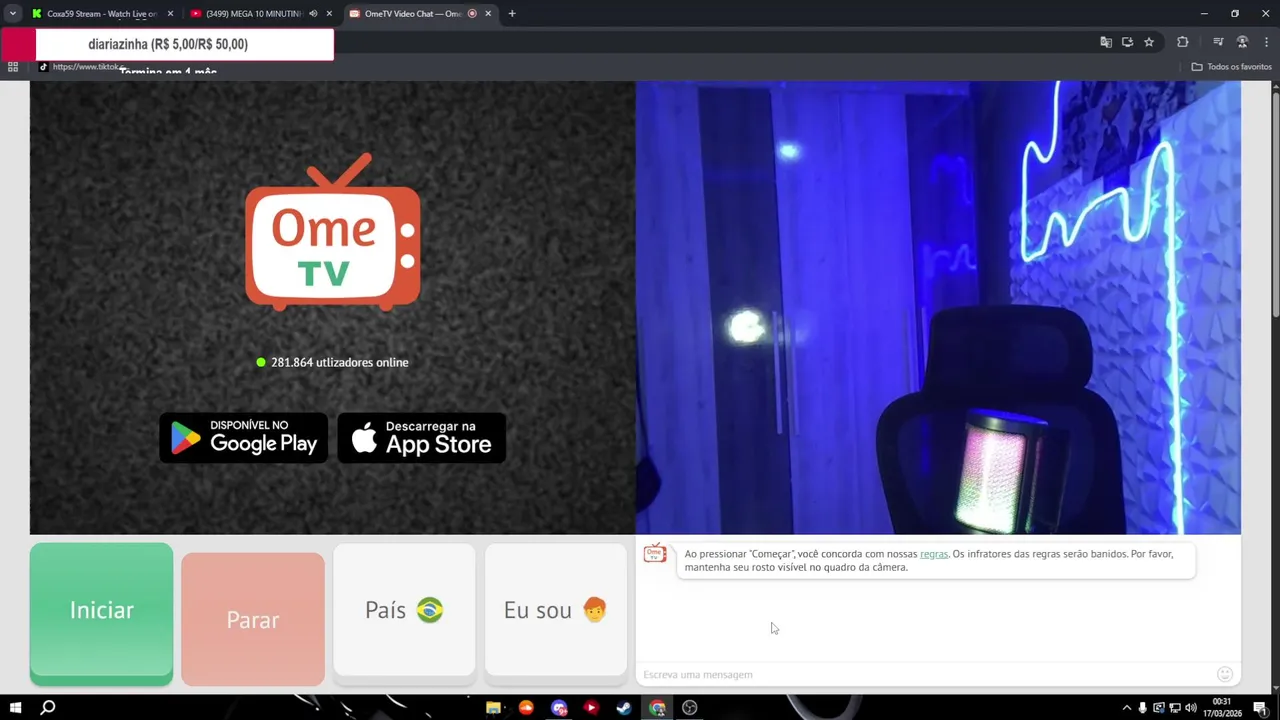This screenshot has width=1280, height=720.
Task: Open the orange SoundCloud taskbar icon
Action: 526,708
